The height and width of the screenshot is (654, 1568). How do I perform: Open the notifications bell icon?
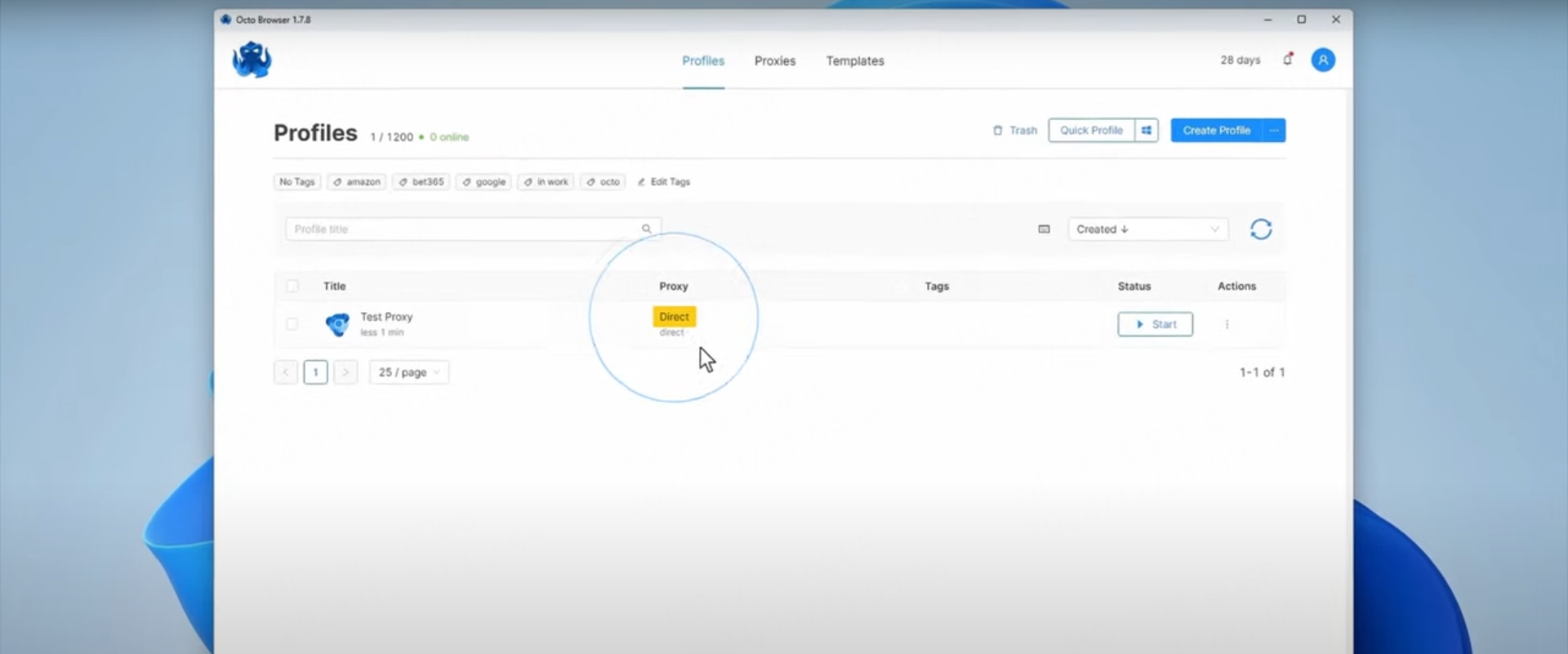point(1288,60)
